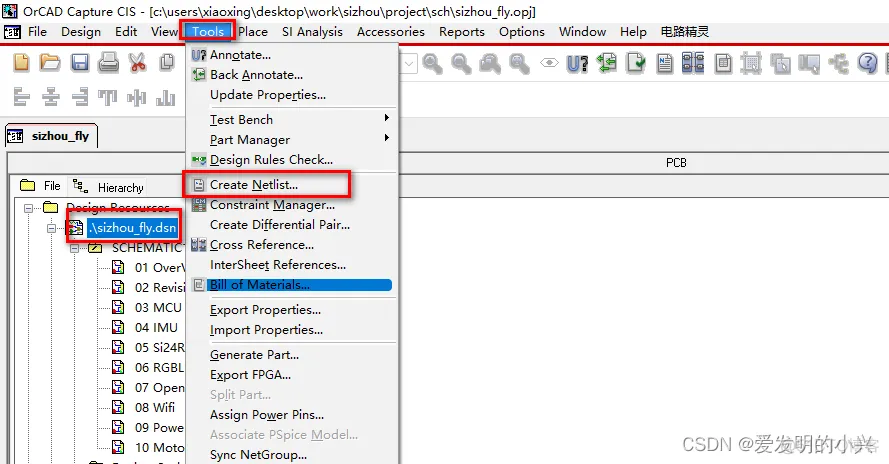Select the 08 Wifi schematic page
Screen dimensions: 889x464
click(x=155, y=407)
